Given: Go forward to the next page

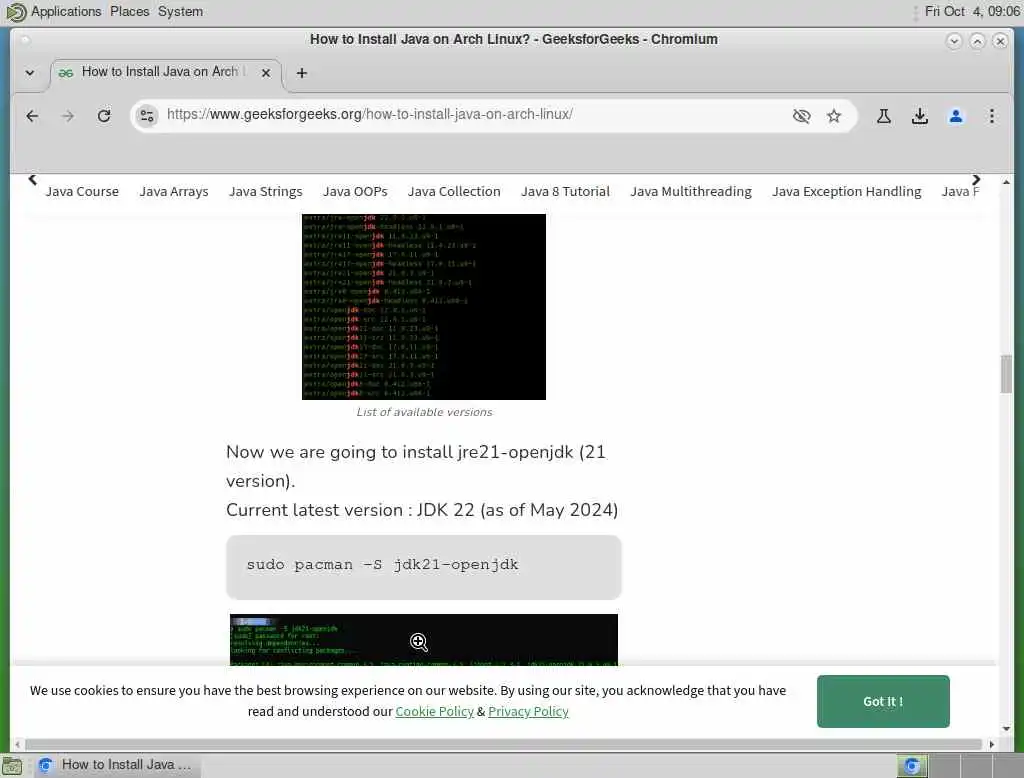Looking at the screenshot, I should click(68, 116).
